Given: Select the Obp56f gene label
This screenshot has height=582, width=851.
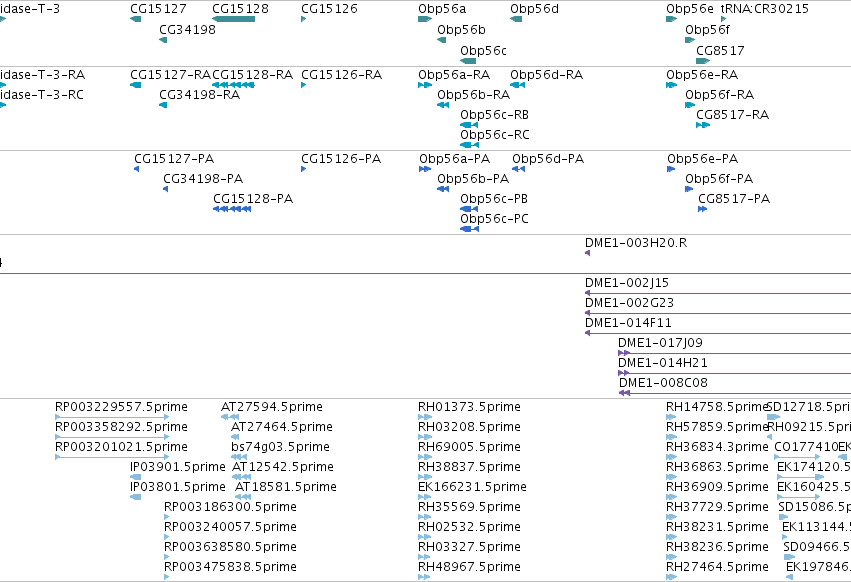Looking at the screenshot, I should (707, 30).
